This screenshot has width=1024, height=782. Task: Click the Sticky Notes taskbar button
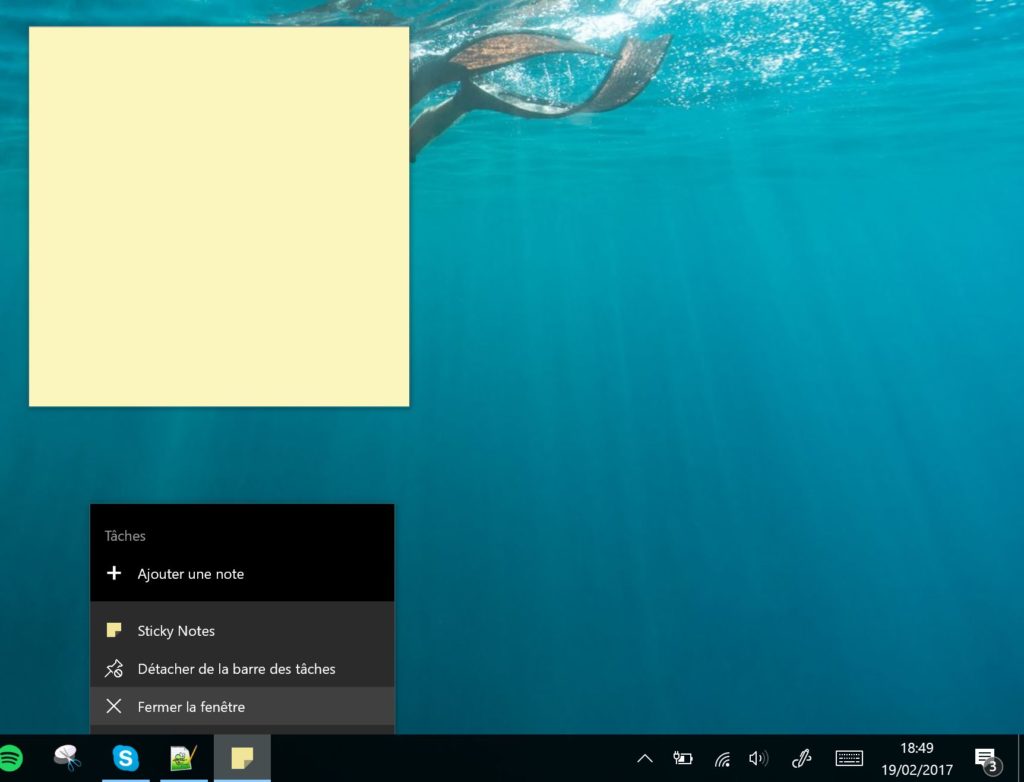pyautogui.click(x=242, y=758)
